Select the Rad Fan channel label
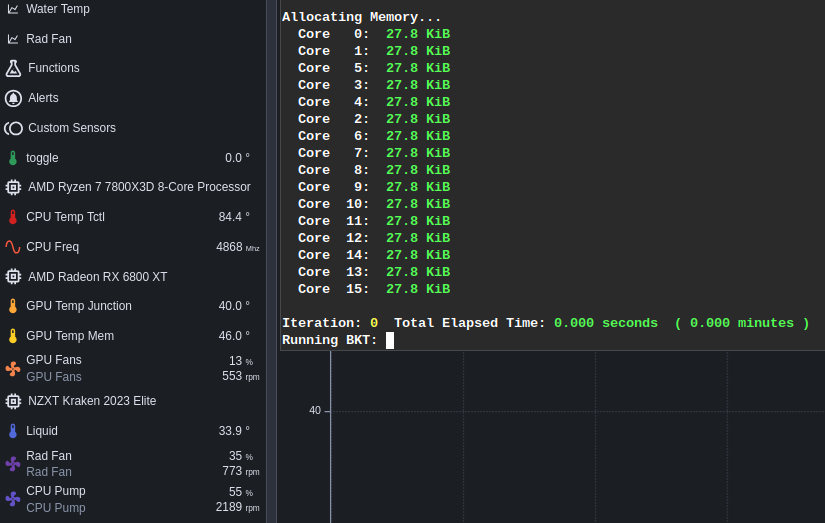Screen dimensions: 825x523 49,456
